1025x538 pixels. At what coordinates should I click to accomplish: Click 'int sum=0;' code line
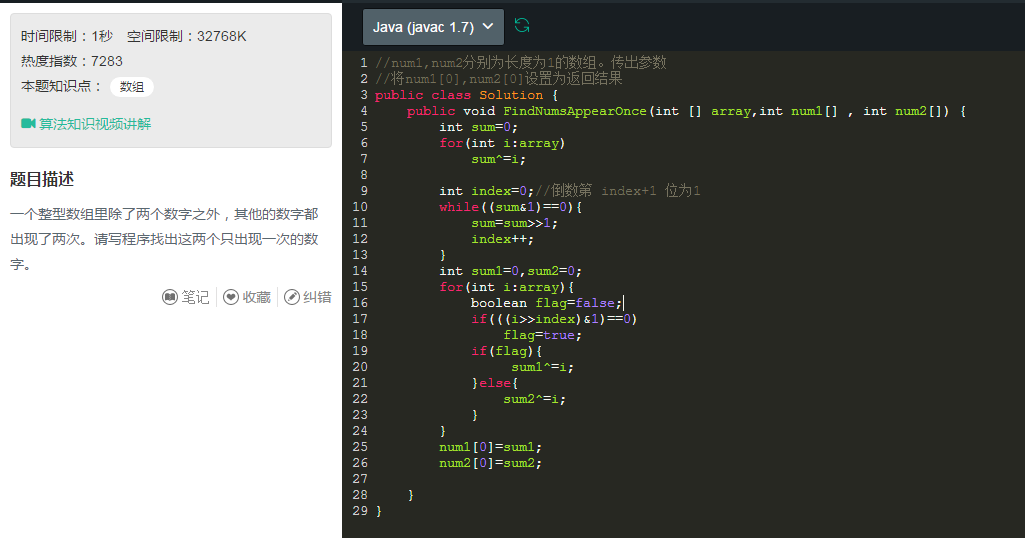click(x=479, y=127)
